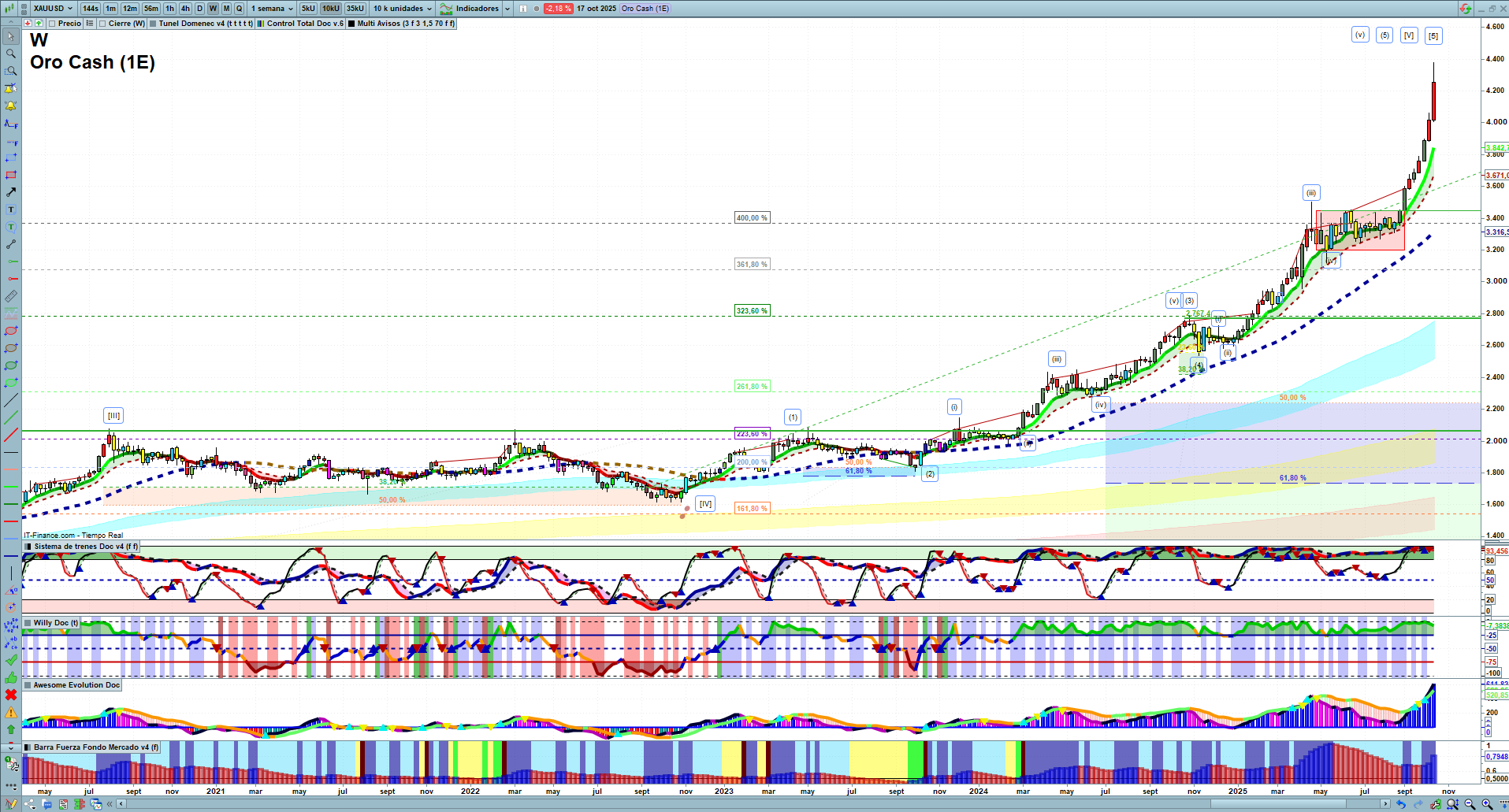The height and width of the screenshot is (812, 1509).
Task: Select the ruler measurement tool
Action: click(11, 296)
